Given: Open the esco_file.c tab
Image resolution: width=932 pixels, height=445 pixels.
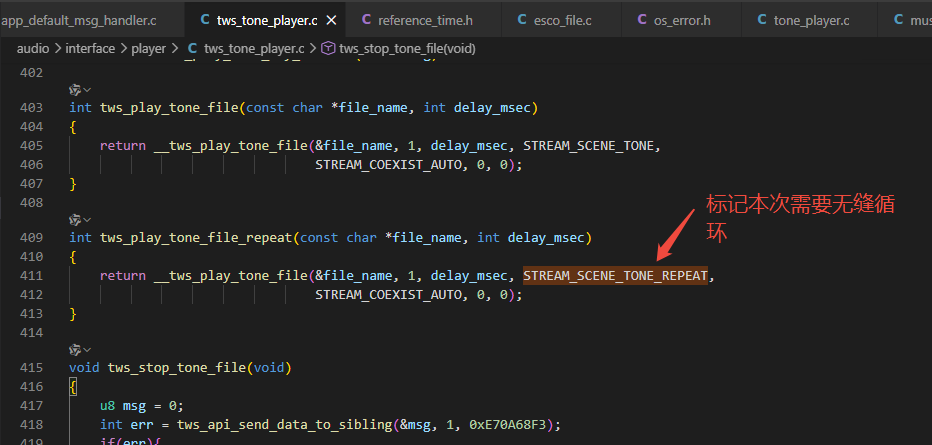Looking at the screenshot, I should tap(562, 20).
